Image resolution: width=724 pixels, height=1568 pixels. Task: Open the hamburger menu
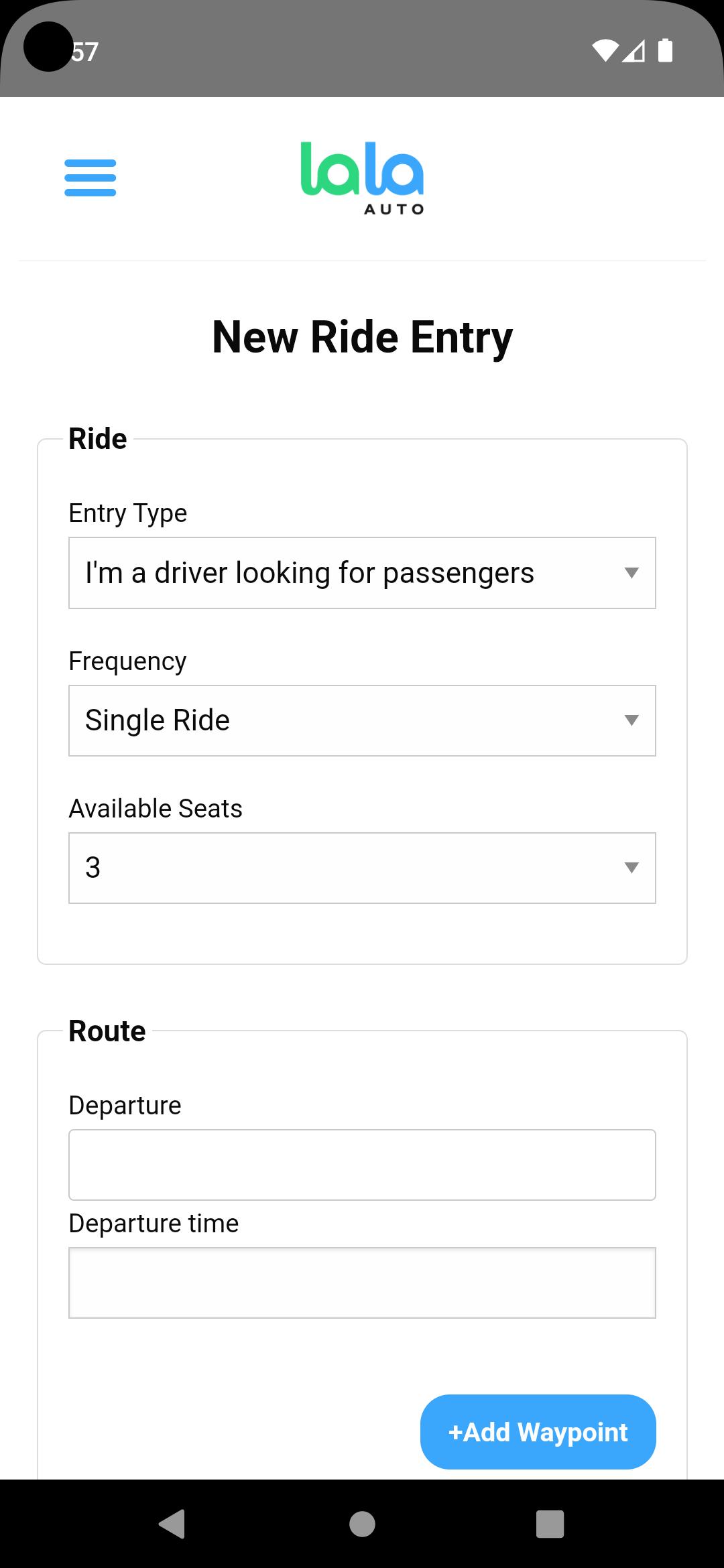[90, 178]
